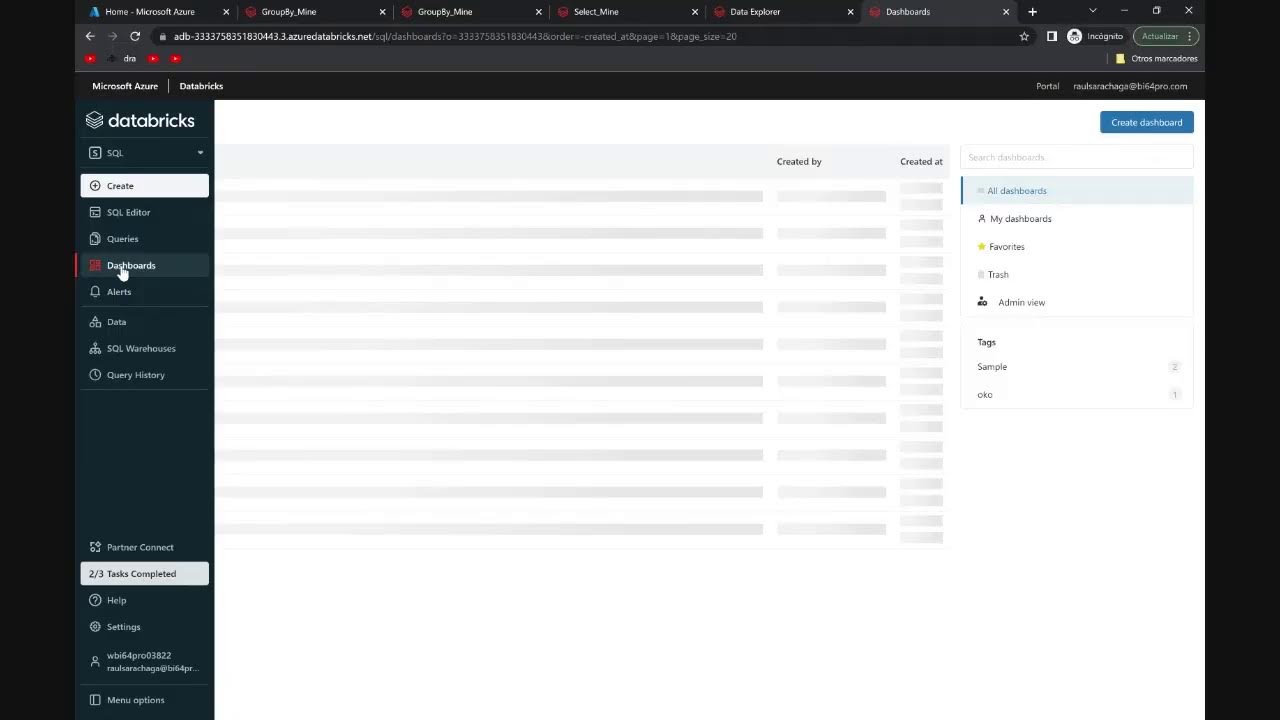Viewport: 1280px width, 720px height.
Task: Click the Menu options panel icon
Action: (95, 700)
